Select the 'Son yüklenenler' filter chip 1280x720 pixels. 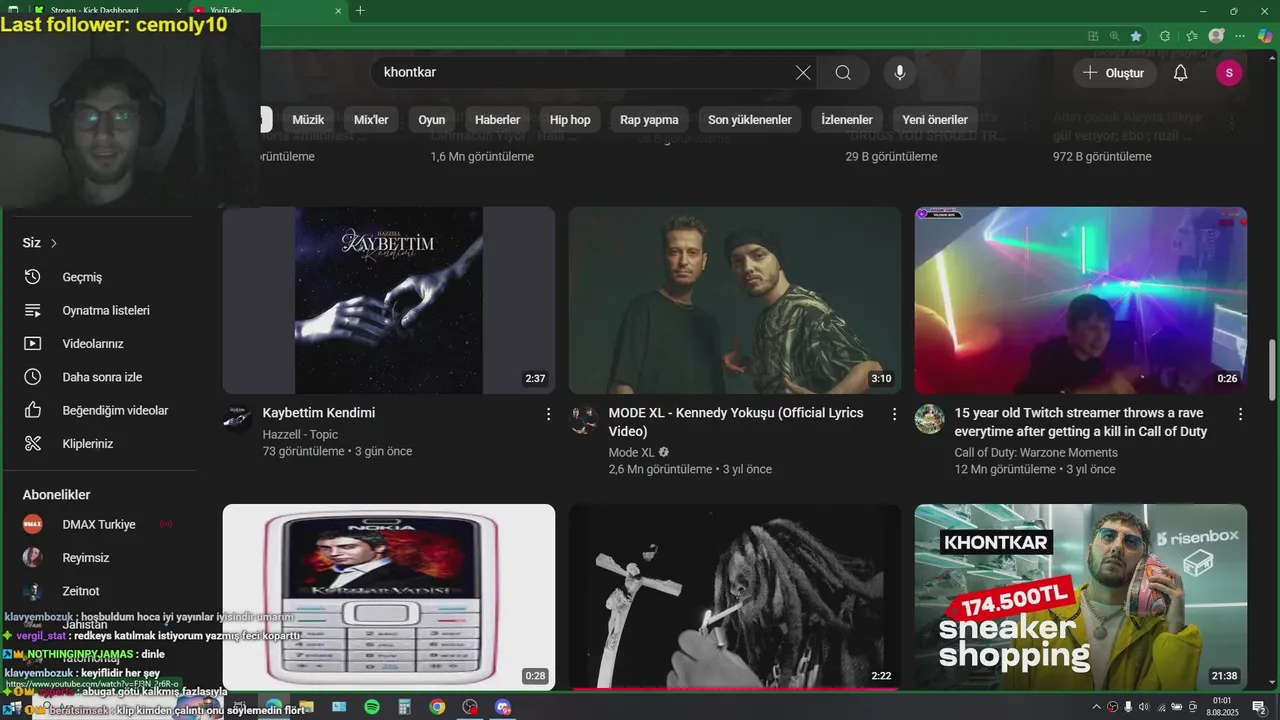click(750, 120)
